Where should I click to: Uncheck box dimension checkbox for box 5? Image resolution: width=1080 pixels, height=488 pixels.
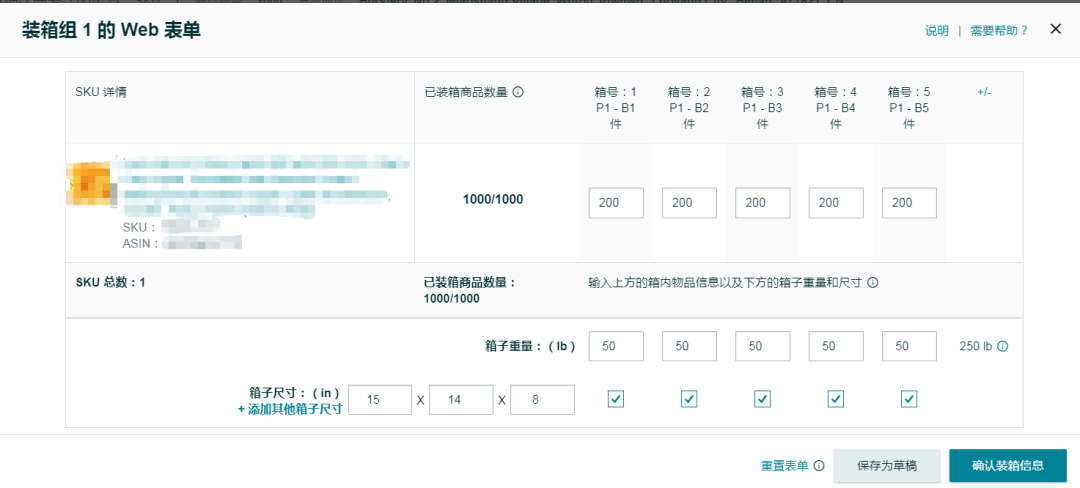(x=909, y=399)
